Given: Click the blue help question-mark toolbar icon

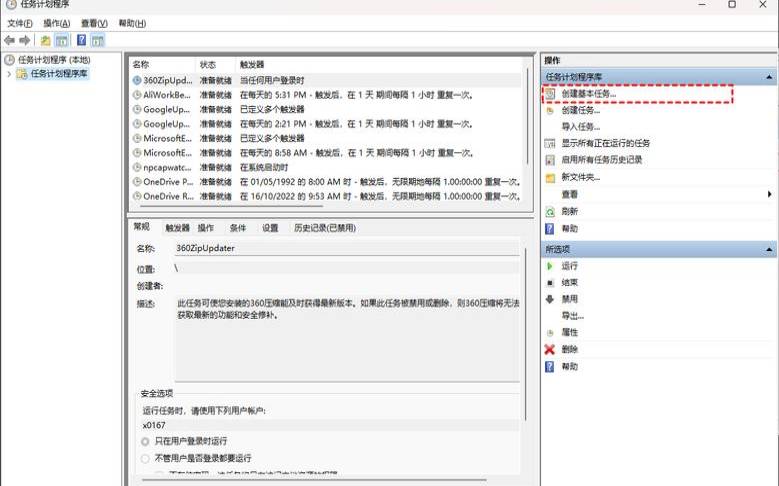Looking at the screenshot, I should [x=81, y=40].
